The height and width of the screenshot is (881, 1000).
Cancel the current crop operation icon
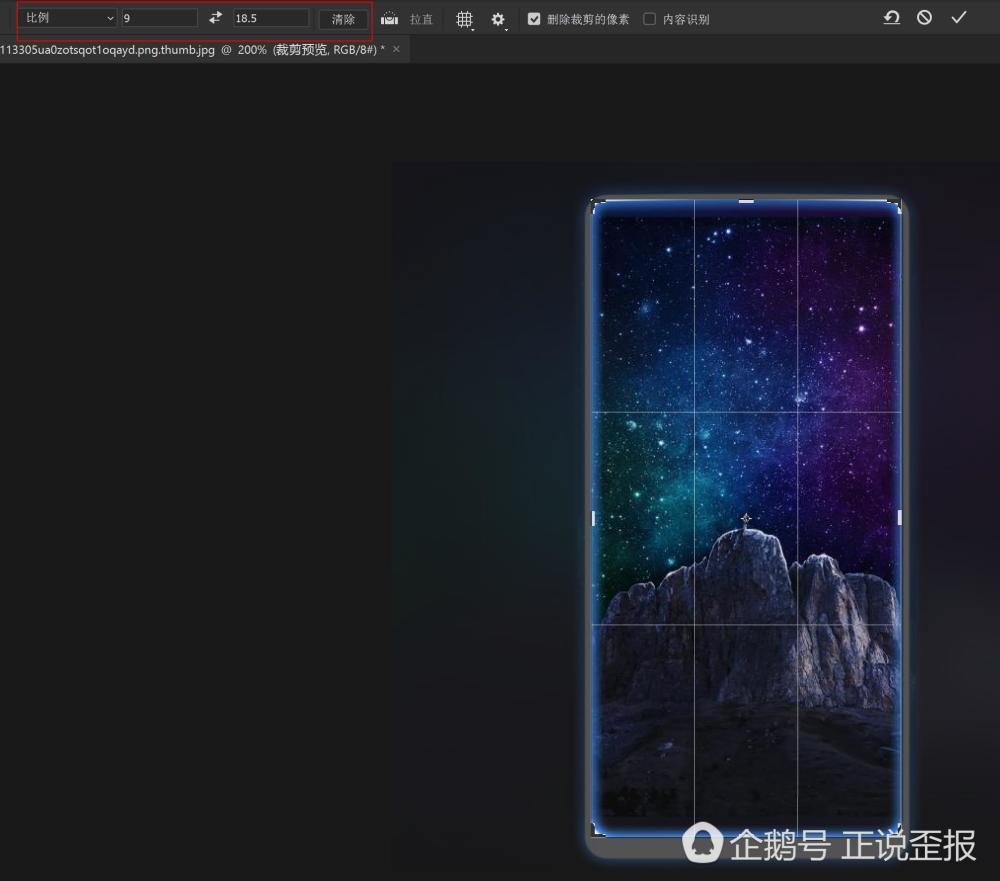pos(924,18)
